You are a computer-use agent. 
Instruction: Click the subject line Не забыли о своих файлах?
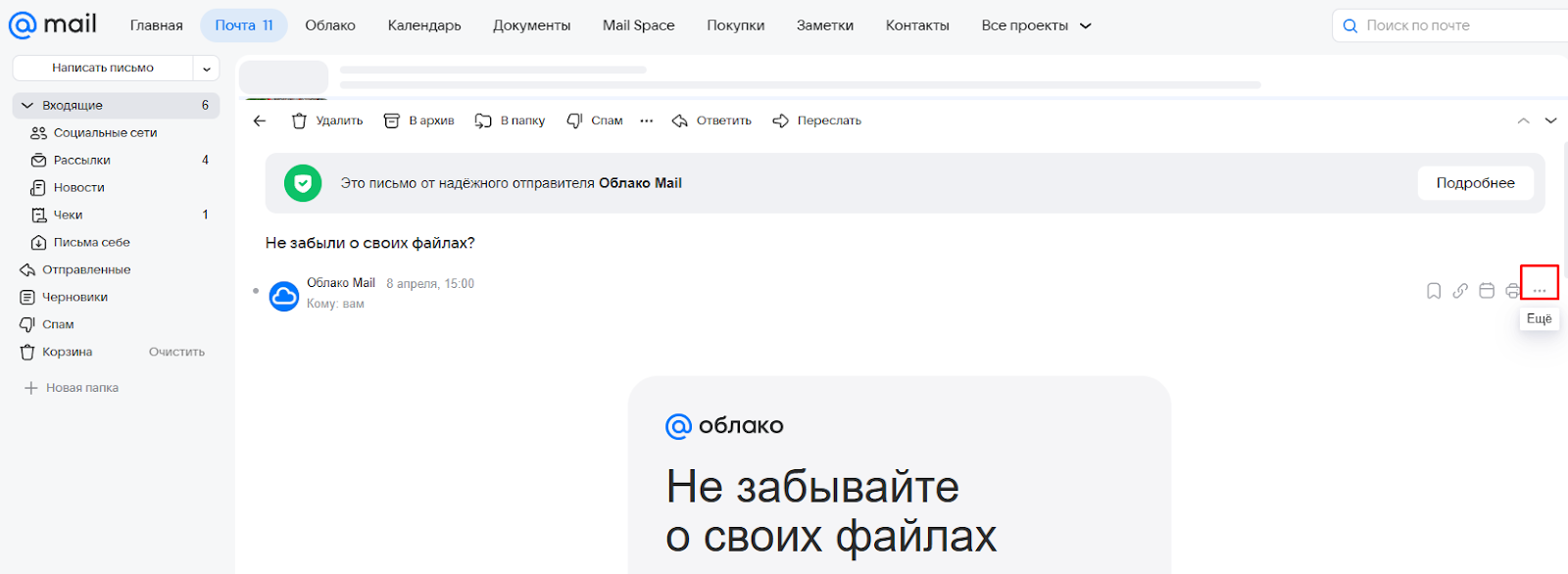pyautogui.click(x=369, y=243)
